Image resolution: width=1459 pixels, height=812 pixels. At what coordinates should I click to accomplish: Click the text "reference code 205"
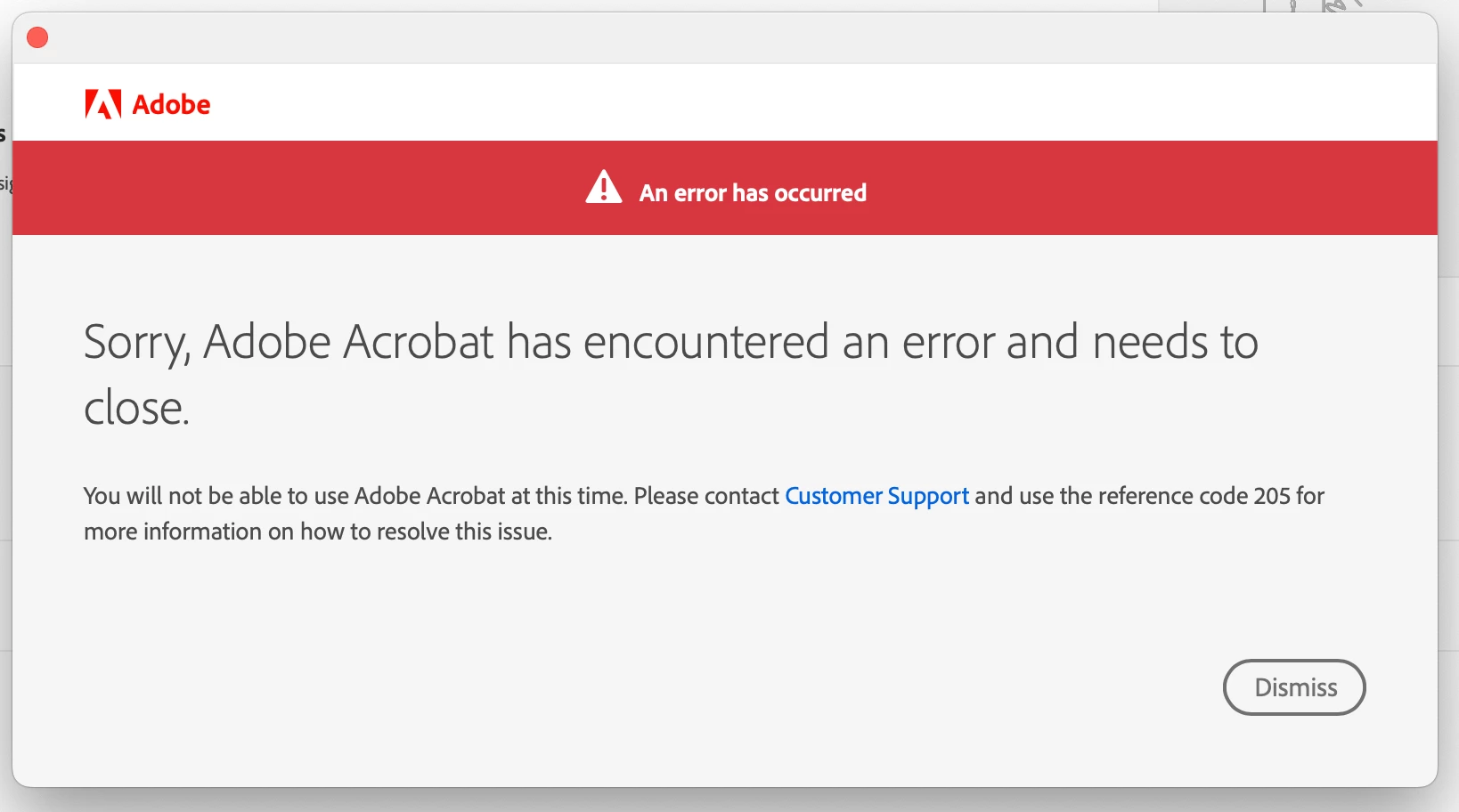(x=1194, y=496)
